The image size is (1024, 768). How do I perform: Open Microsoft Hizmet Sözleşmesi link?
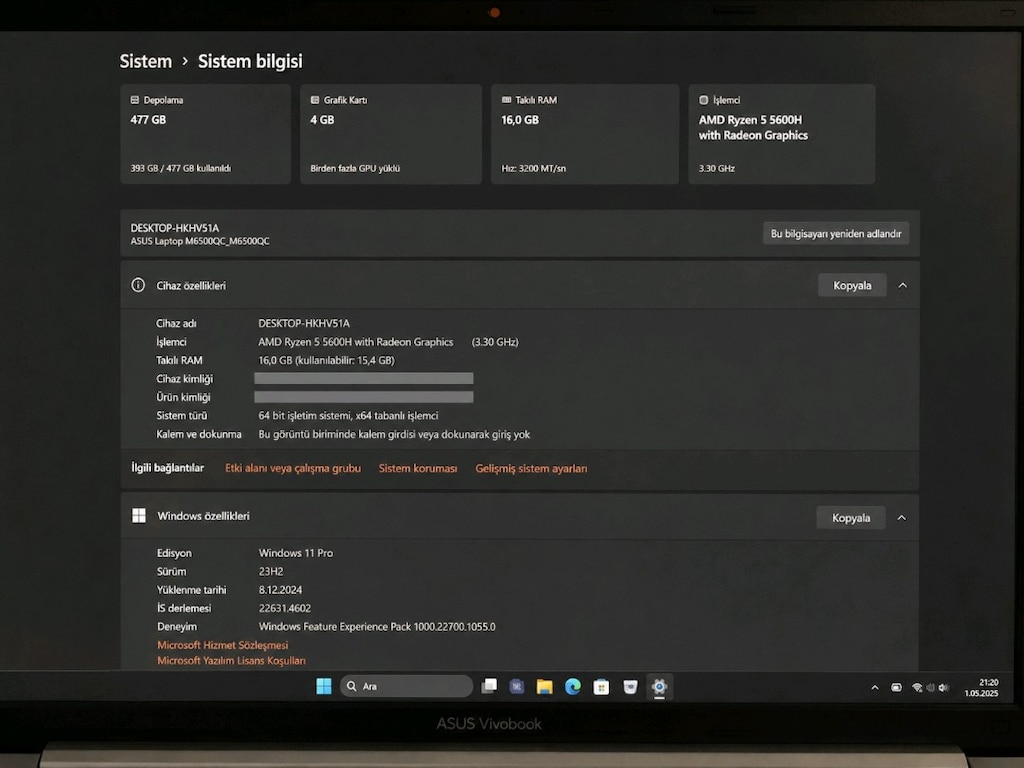click(x=223, y=645)
